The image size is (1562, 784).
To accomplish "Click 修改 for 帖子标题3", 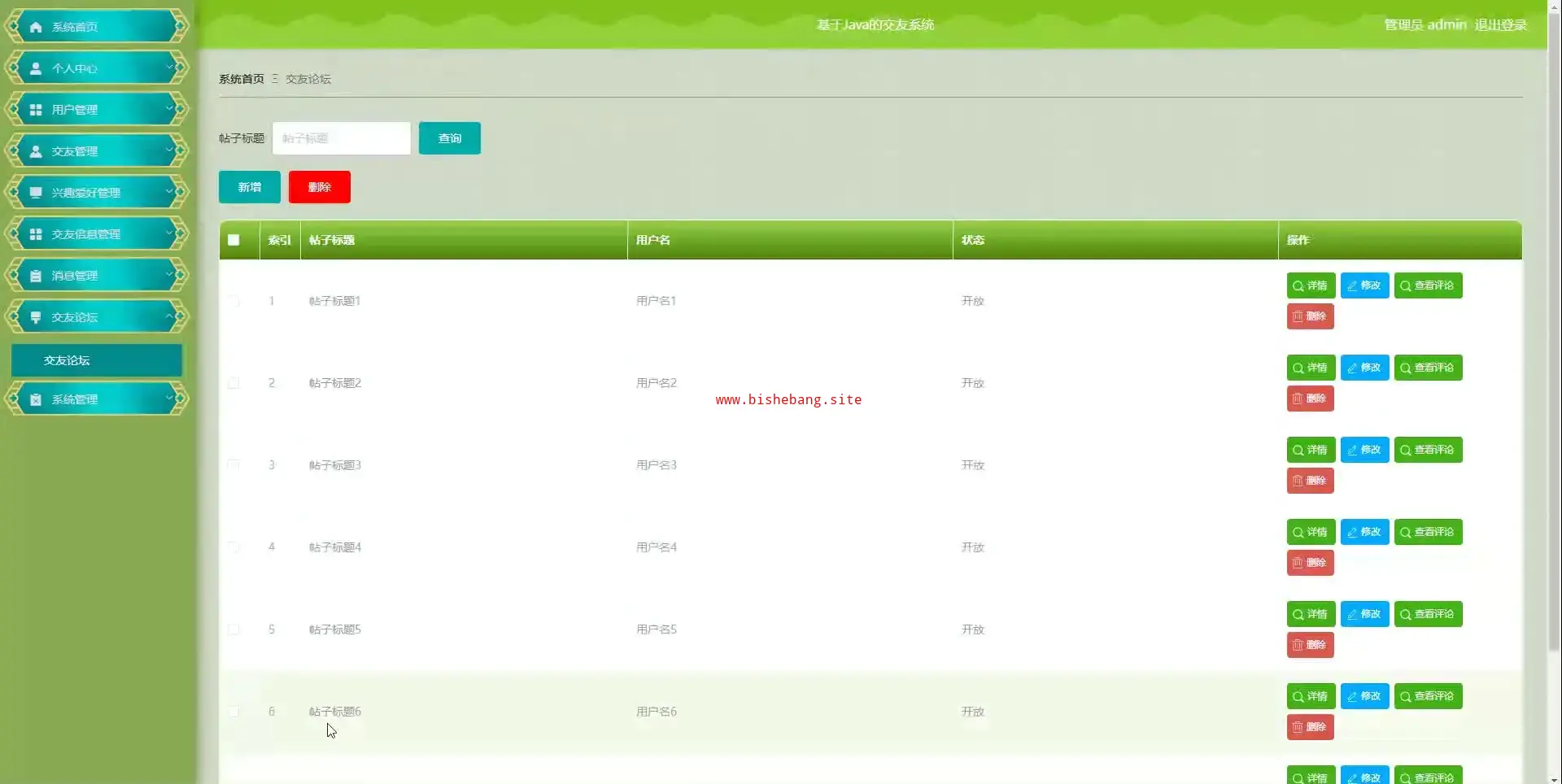I will click(x=1365, y=450).
